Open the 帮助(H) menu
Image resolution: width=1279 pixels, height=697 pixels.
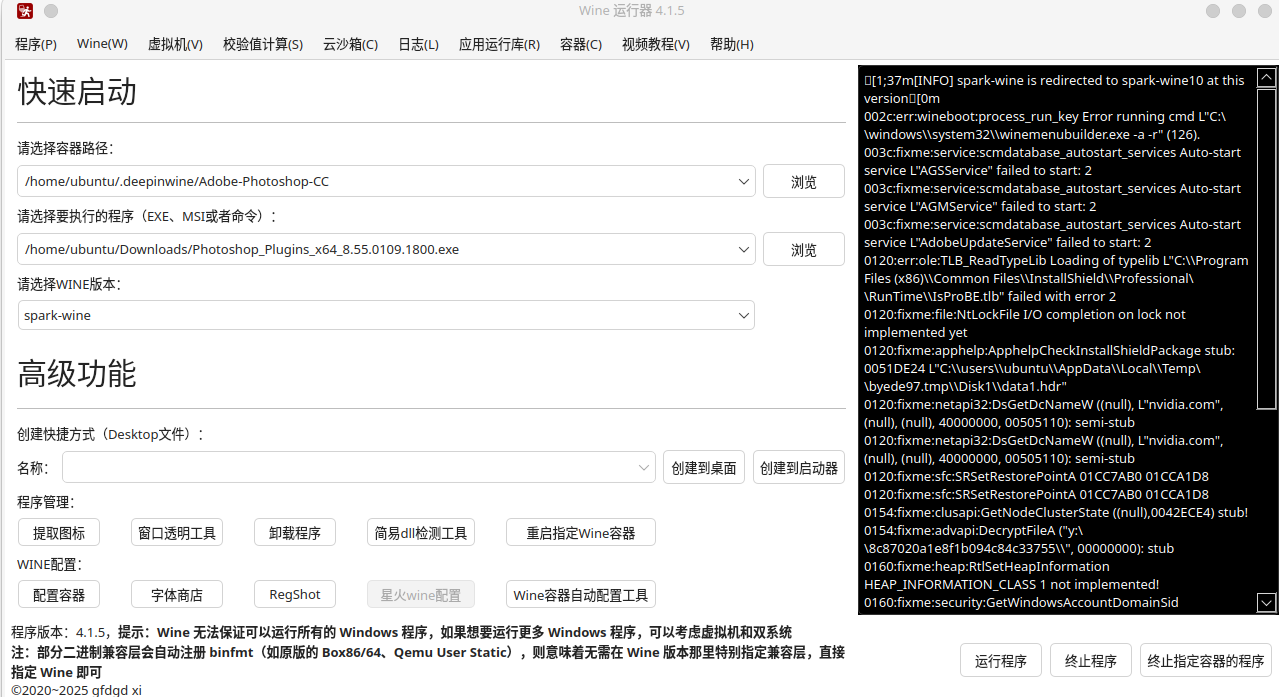[731, 44]
